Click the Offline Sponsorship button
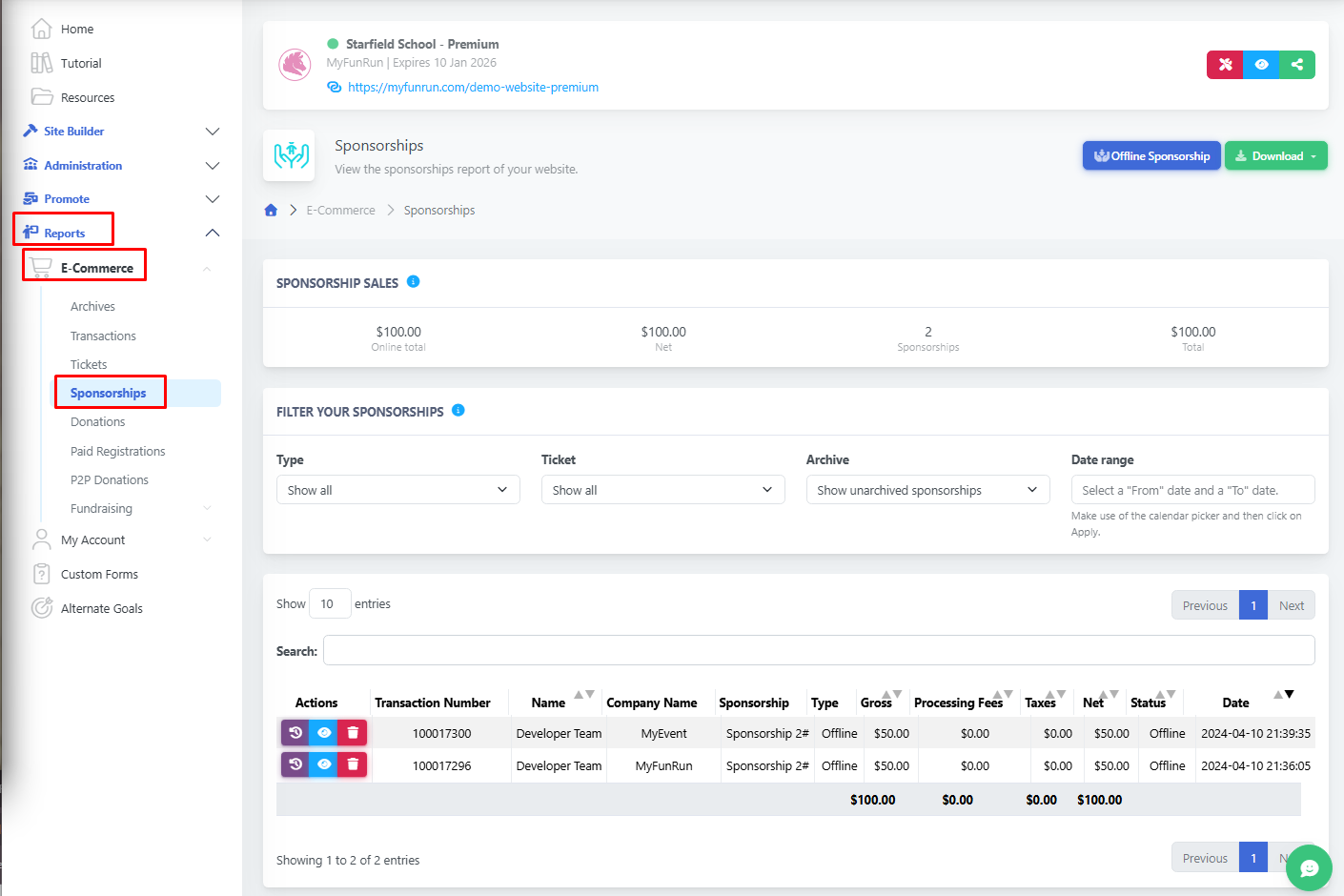Screen dimensions: 1344x896 pyautogui.click(x=1151, y=156)
